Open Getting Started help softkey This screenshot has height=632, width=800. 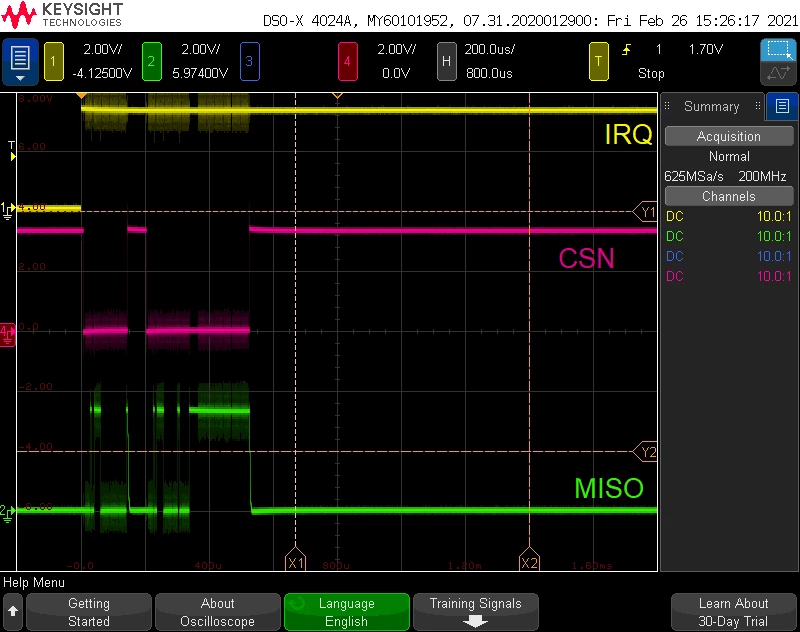point(89,612)
